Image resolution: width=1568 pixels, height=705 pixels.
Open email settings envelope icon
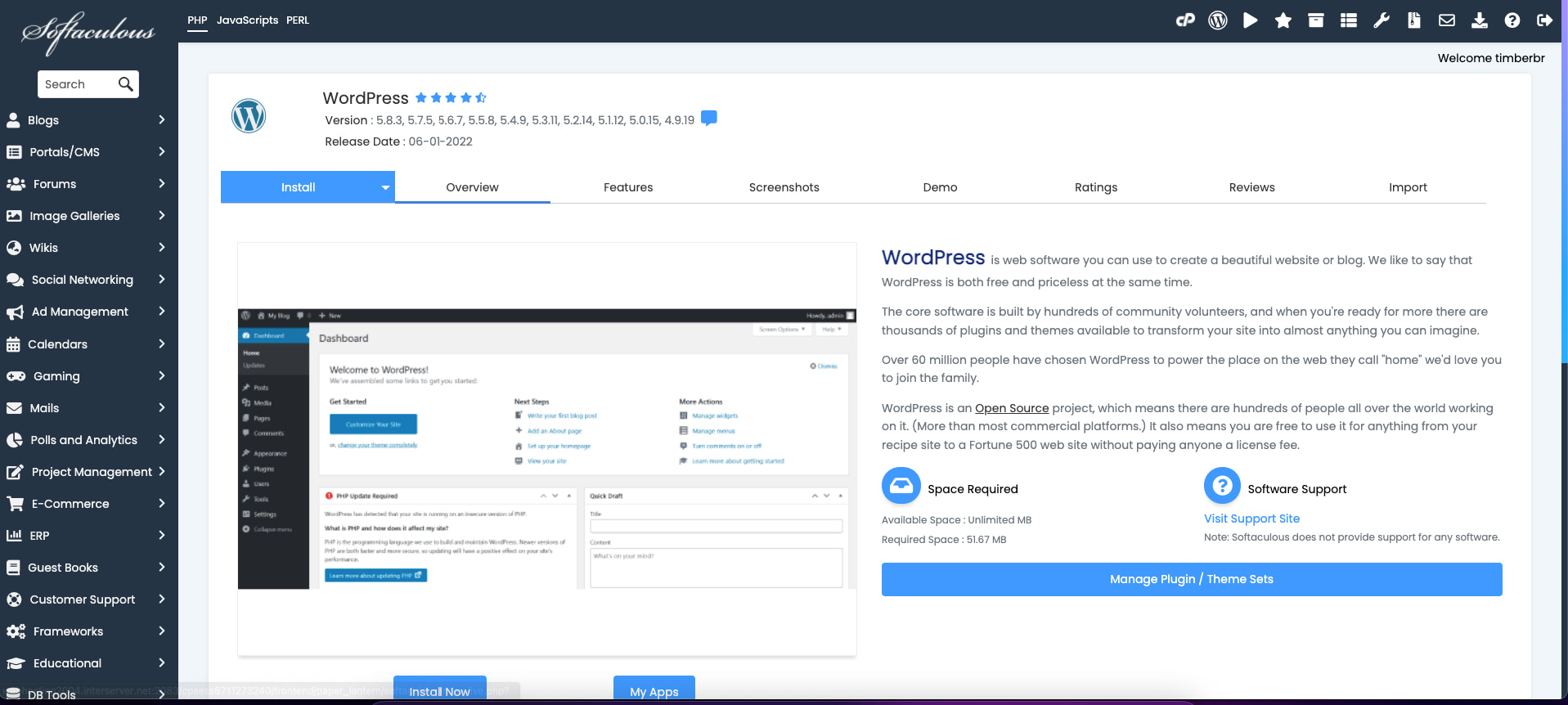tap(1447, 20)
